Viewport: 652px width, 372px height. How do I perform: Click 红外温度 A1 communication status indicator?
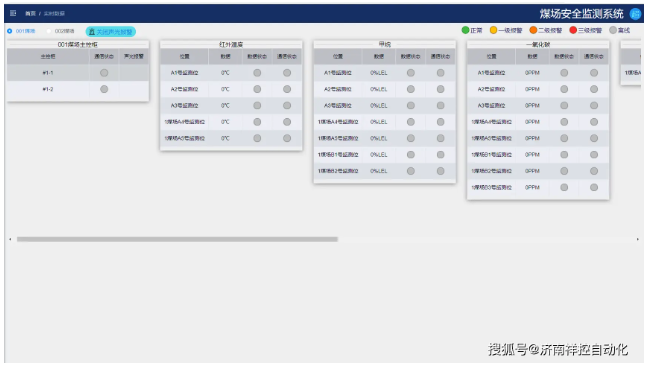(287, 73)
